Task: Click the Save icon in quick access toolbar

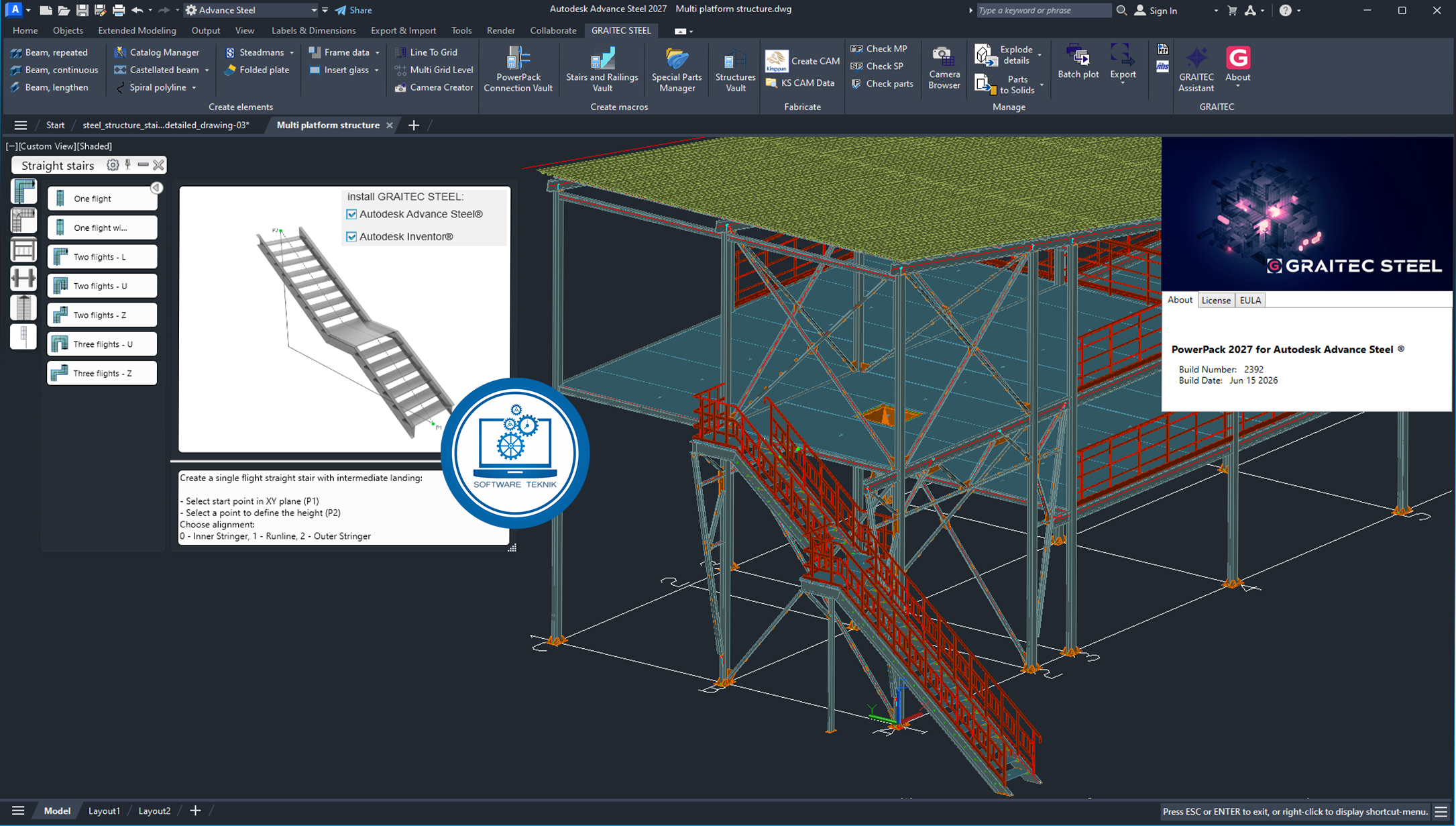Action: 82,10
